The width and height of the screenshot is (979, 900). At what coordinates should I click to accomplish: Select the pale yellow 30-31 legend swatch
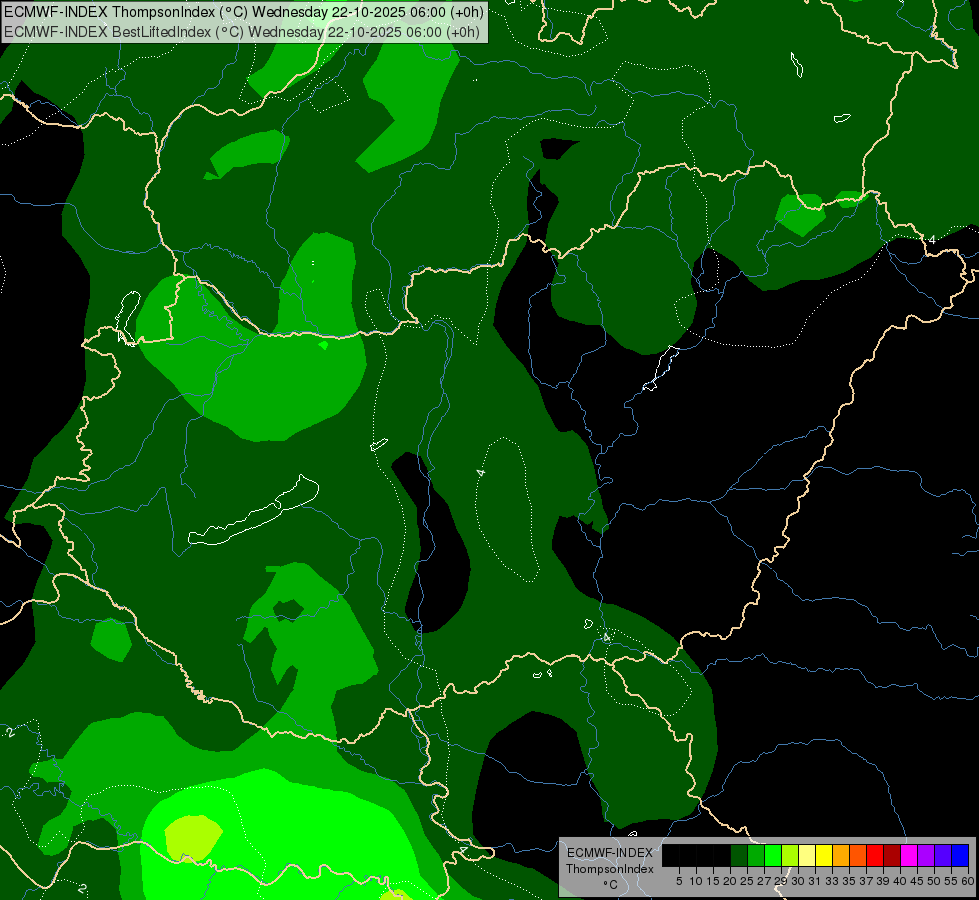tap(807, 855)
